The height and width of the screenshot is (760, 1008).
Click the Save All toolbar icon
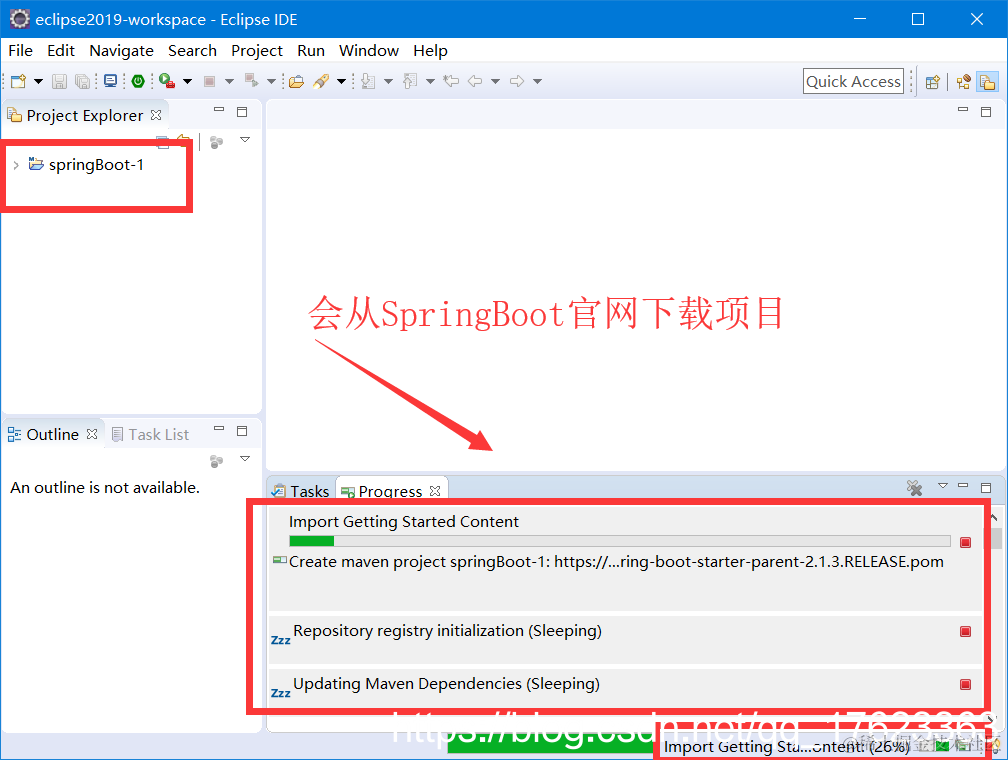click(82, 81)
